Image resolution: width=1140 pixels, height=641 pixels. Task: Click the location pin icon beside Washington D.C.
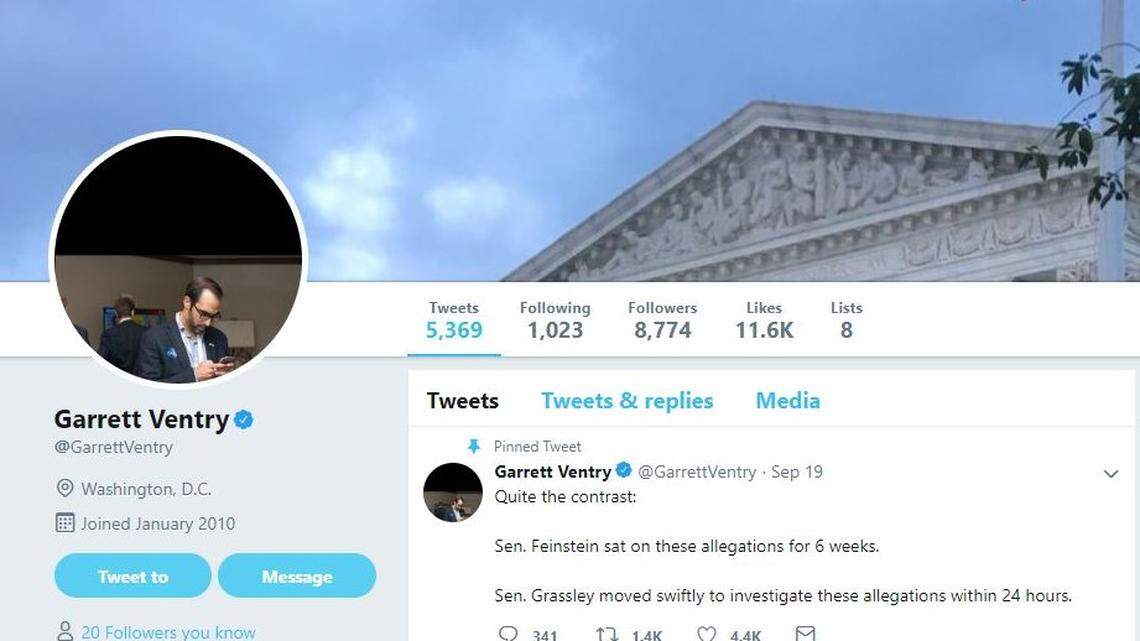[66, 489]
